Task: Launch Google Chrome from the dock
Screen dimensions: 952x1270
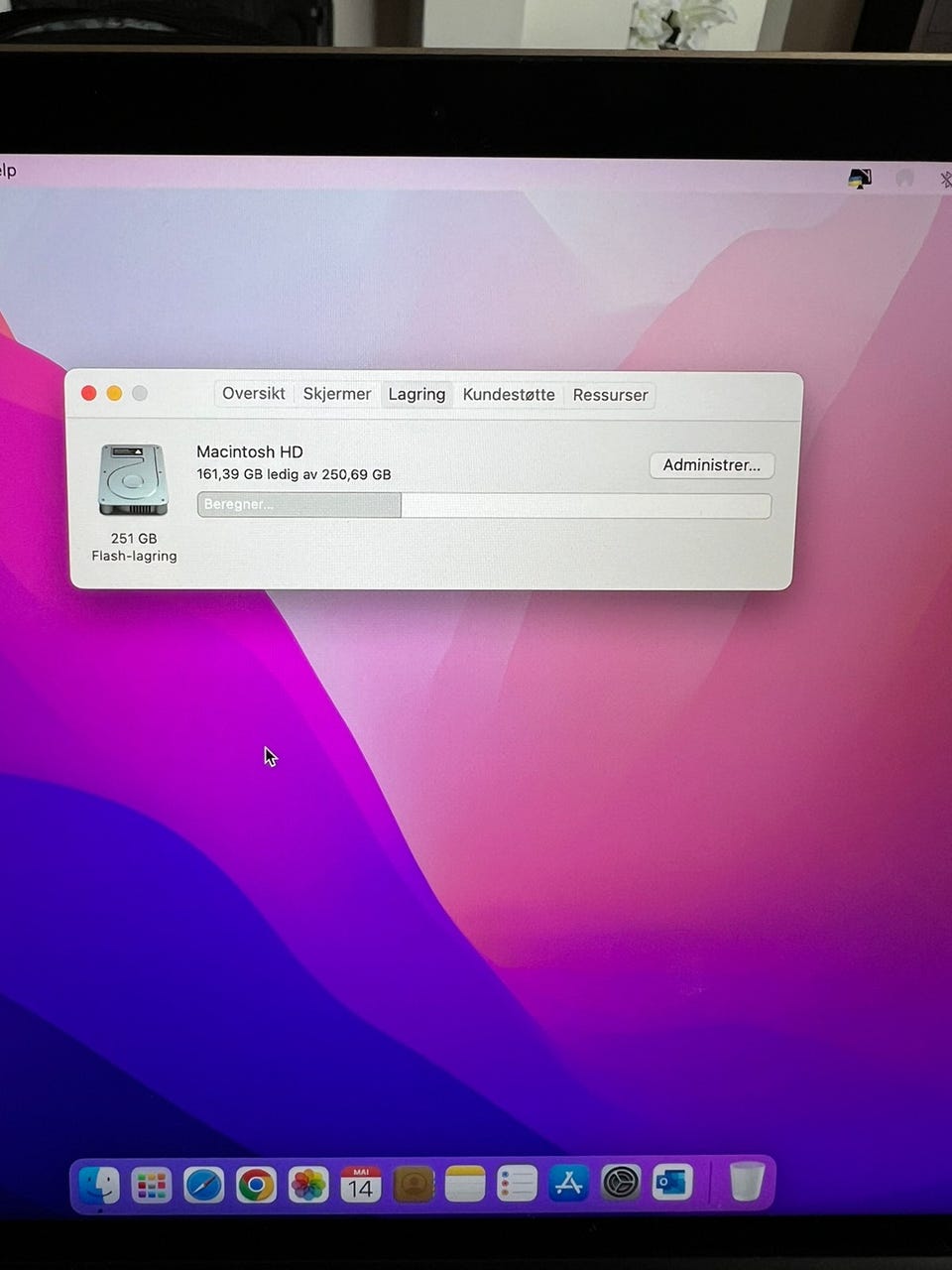Action: click(256, 1185)
